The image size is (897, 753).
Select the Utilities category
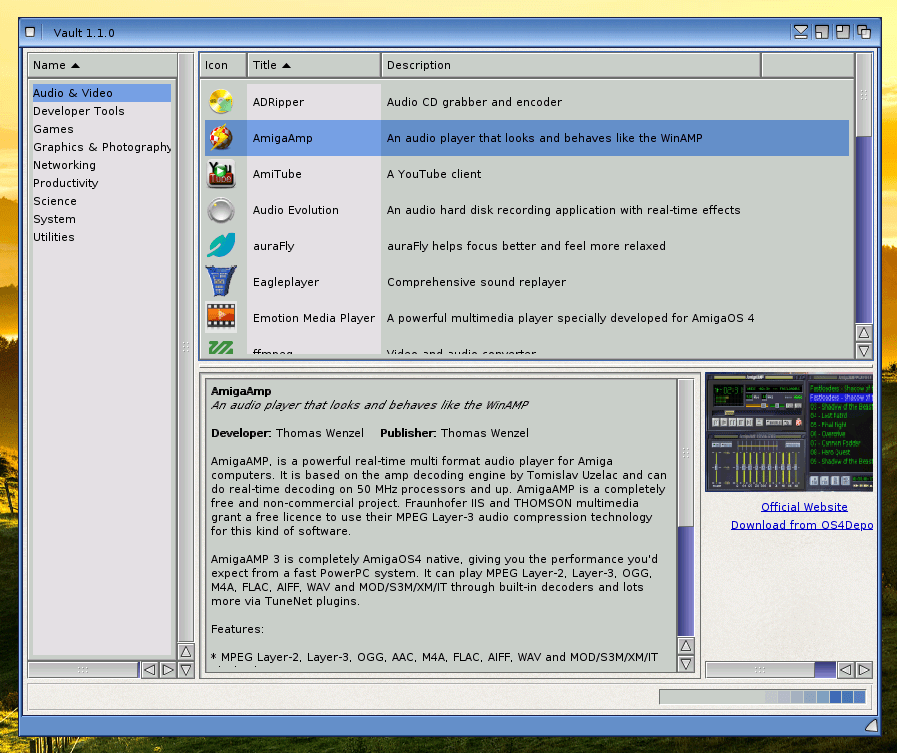coord(54,237)
